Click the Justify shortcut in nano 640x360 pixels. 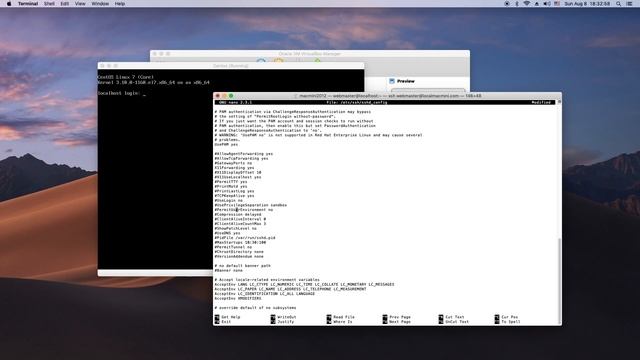pyautogui.click(x=282, y=322)
